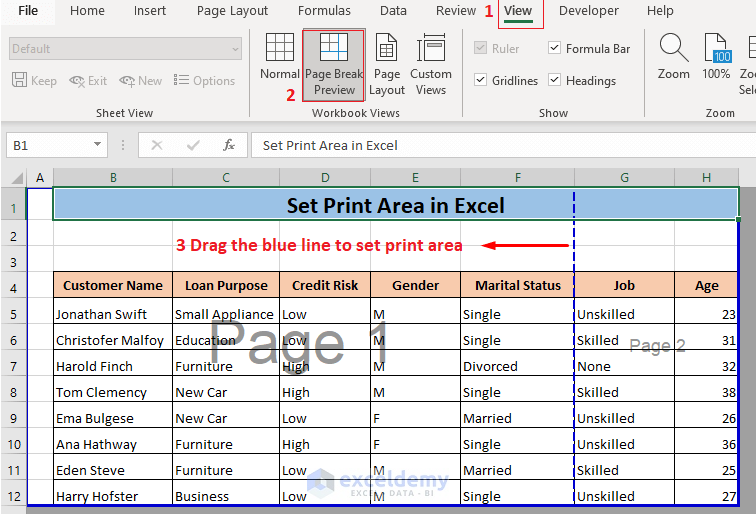Select column G header
Screen dimensions: 756x515
[x=624, y=177]
